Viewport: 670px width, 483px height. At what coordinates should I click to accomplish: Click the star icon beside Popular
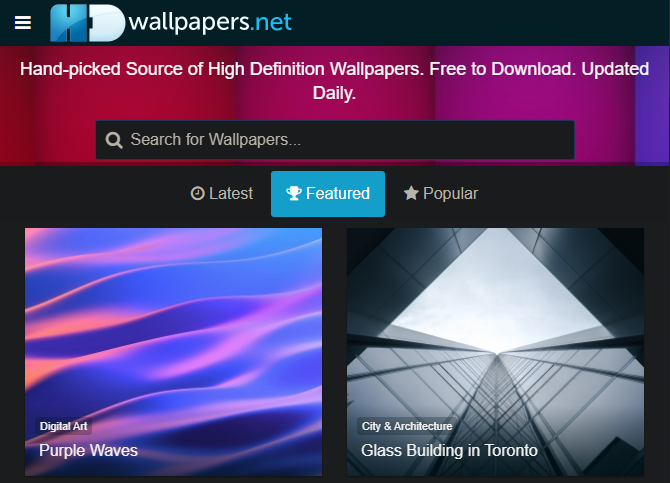[411, 193]
